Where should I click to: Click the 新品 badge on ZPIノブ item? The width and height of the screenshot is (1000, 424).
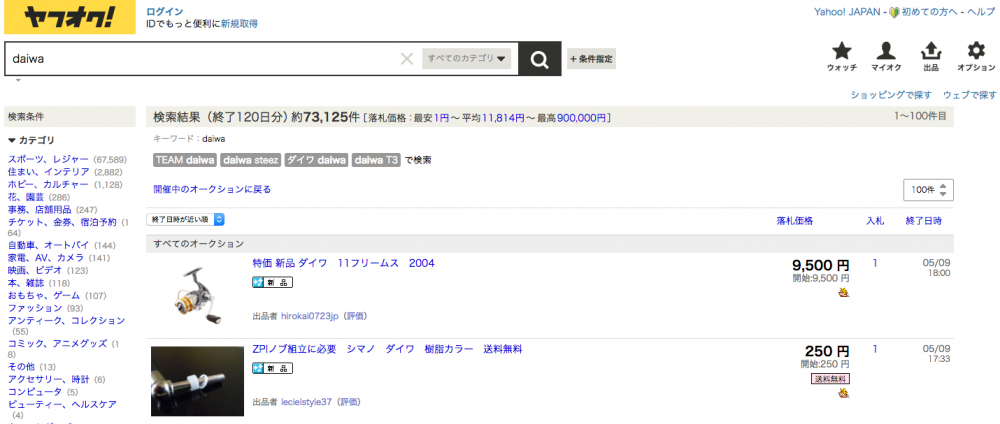point(272,368)
